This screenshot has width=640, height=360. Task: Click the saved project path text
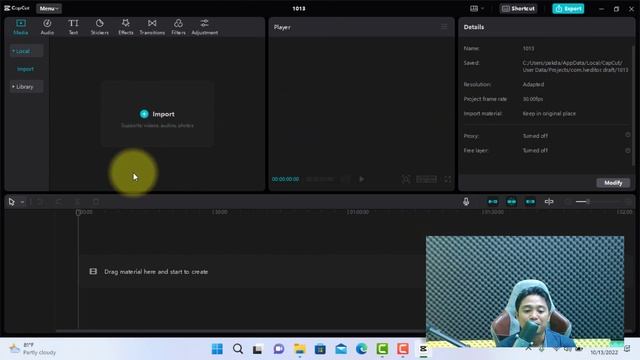pos(575,67)
